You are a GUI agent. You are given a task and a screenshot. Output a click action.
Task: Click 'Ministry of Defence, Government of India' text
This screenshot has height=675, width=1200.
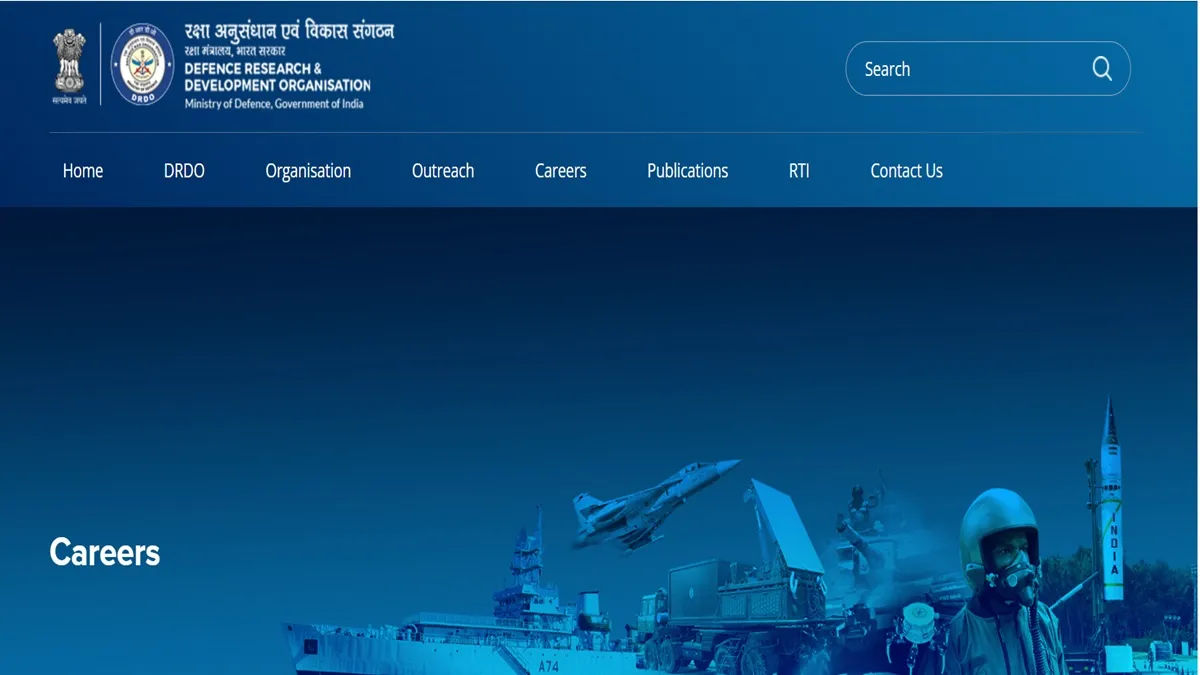(274, 103)
